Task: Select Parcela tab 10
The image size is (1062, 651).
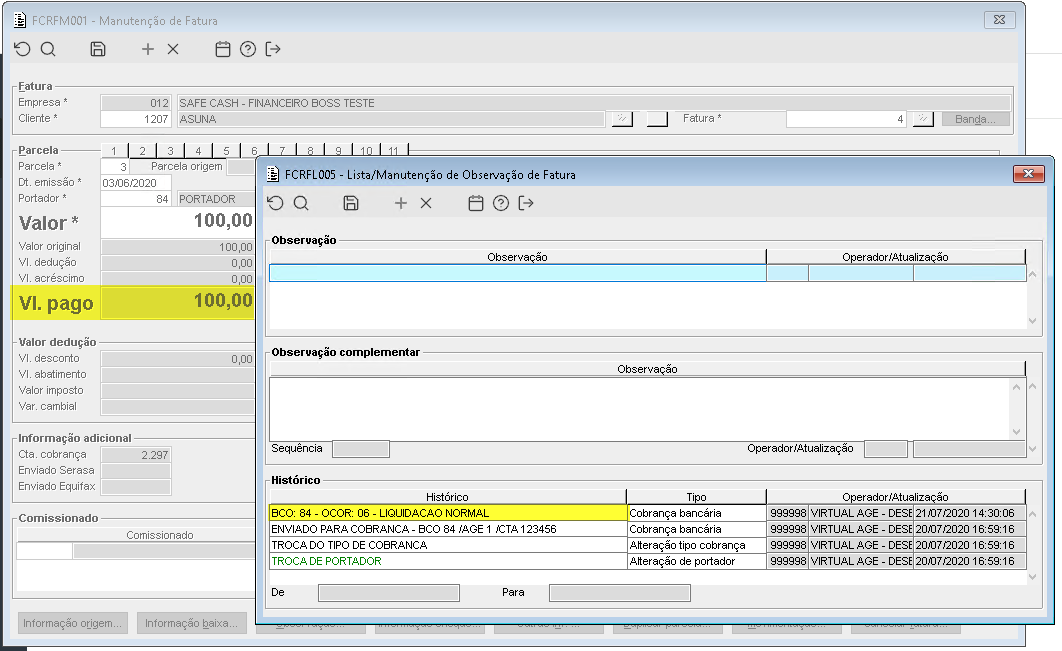Action: [x=366, y=150]
